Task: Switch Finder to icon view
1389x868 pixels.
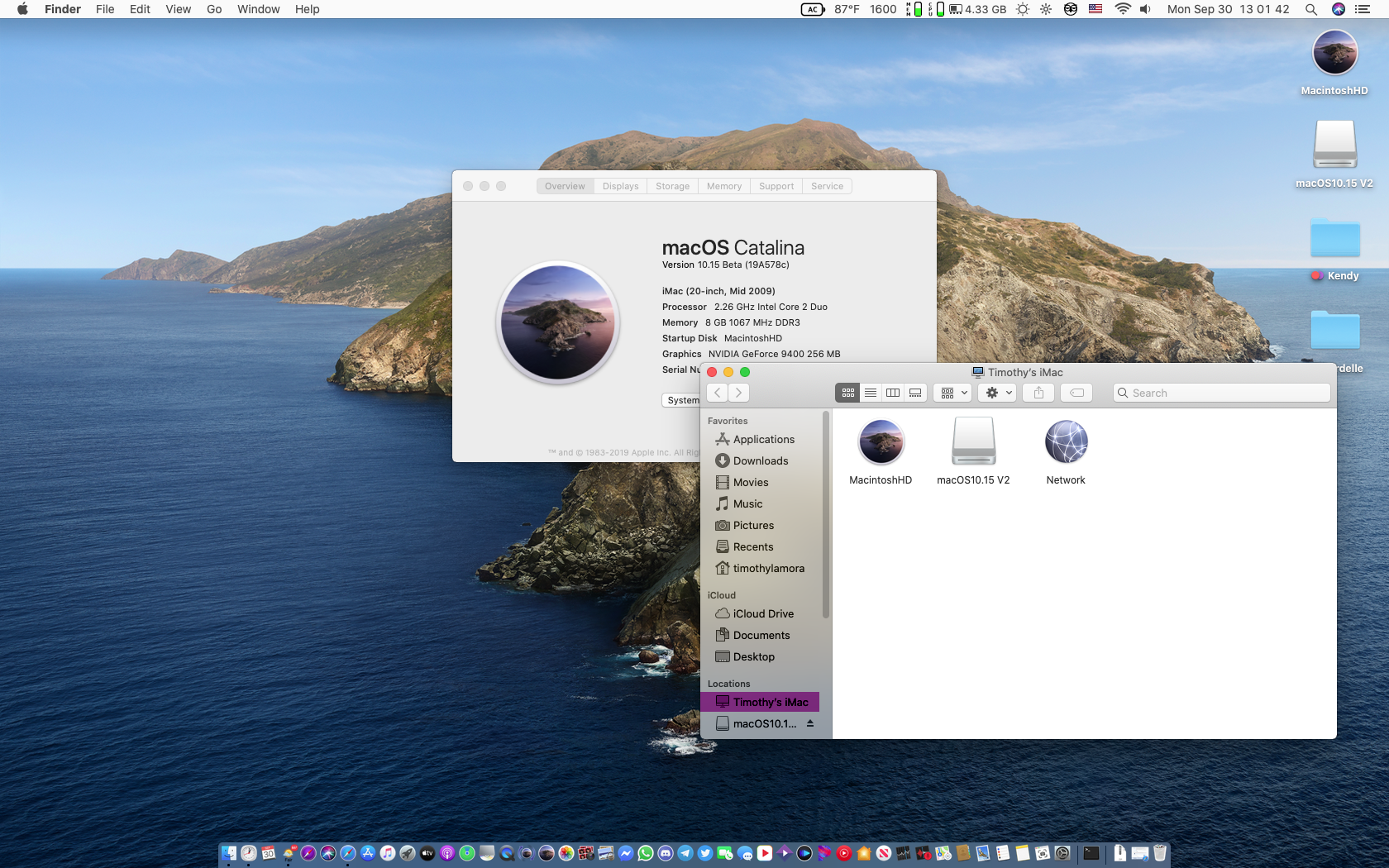Action: pyautogui.click(x=847, y=393)
